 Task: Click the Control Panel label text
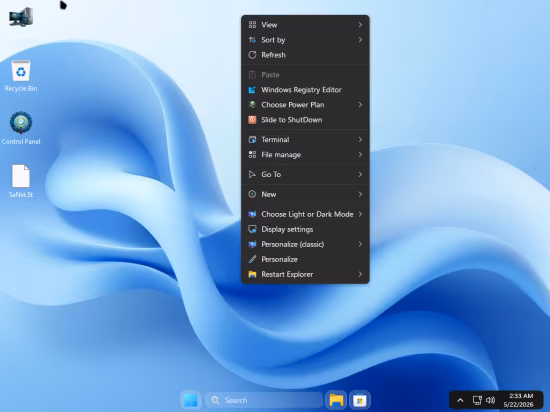point(21,142)
